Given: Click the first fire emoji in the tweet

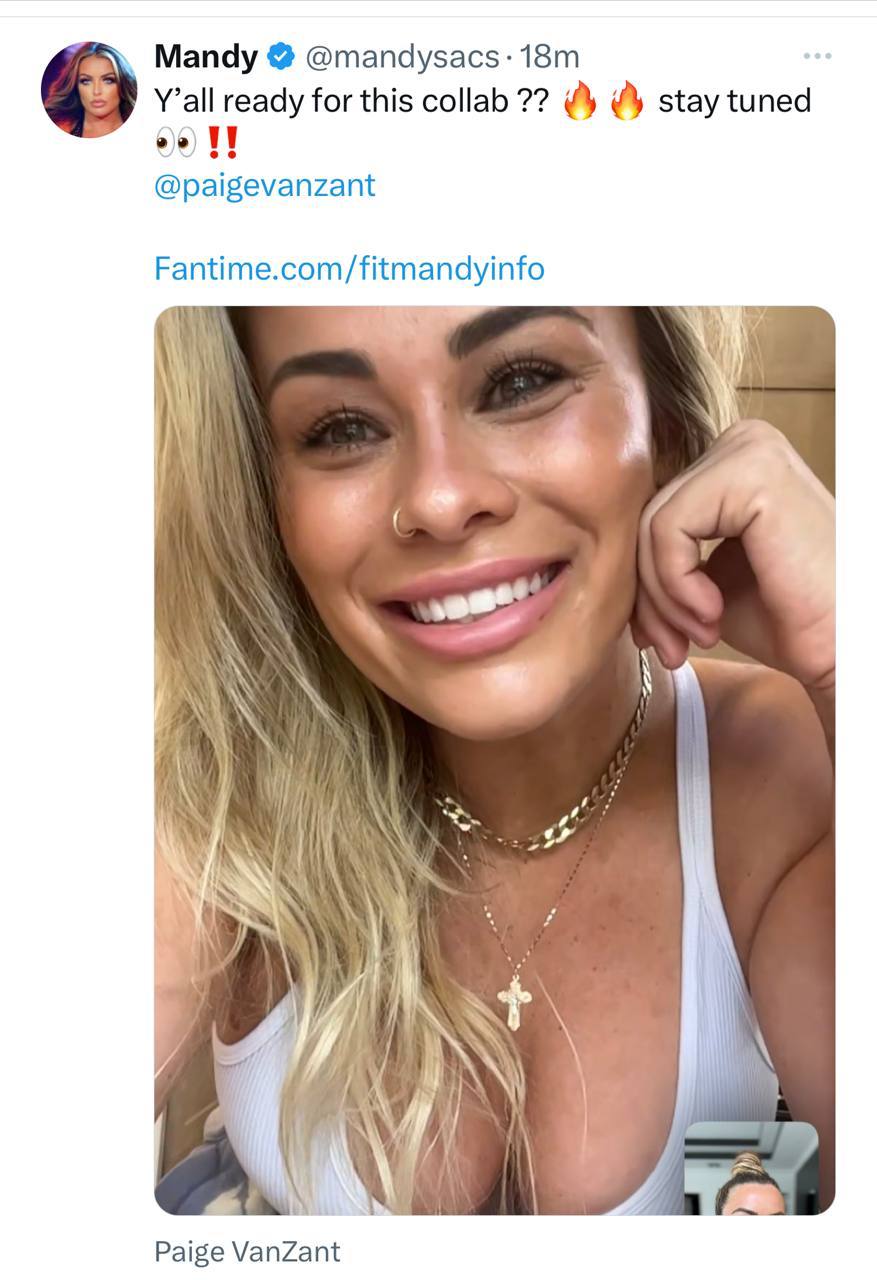Looking at the screenshot, I should pos(579,102).
